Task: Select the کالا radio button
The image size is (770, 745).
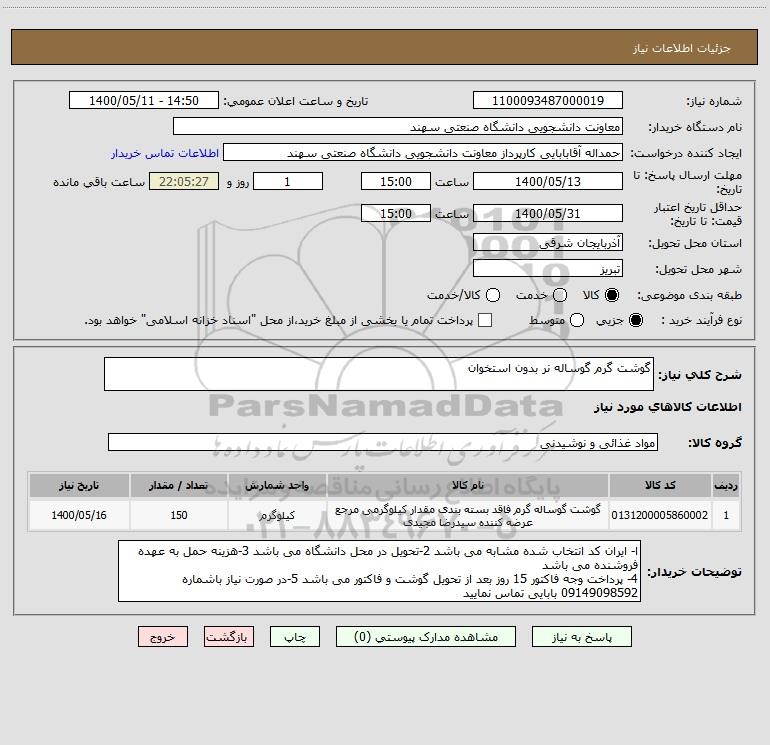Action: click(x=612, y=295)
